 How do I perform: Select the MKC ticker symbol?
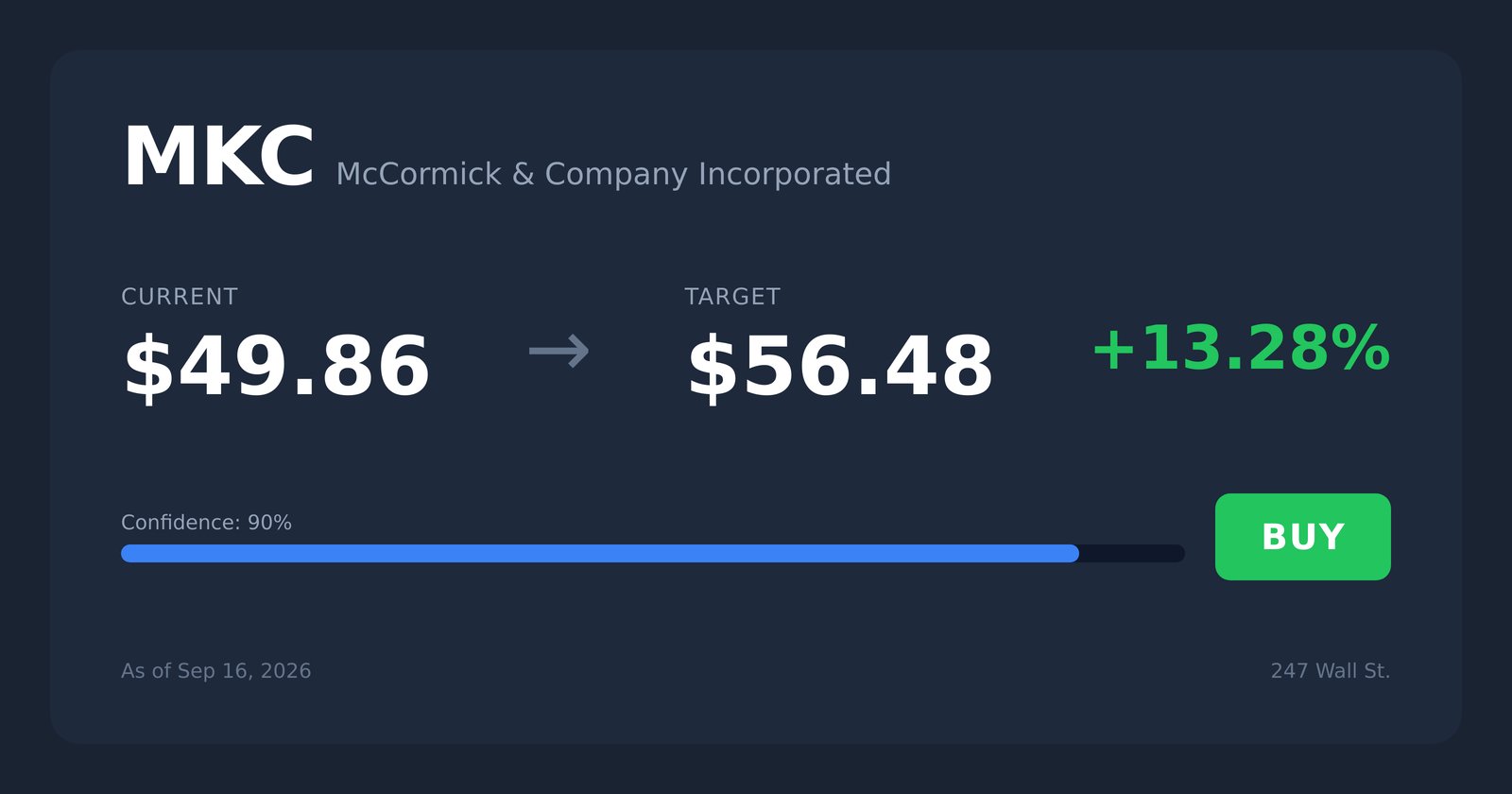pyautogui.click(x=218, y=158)
